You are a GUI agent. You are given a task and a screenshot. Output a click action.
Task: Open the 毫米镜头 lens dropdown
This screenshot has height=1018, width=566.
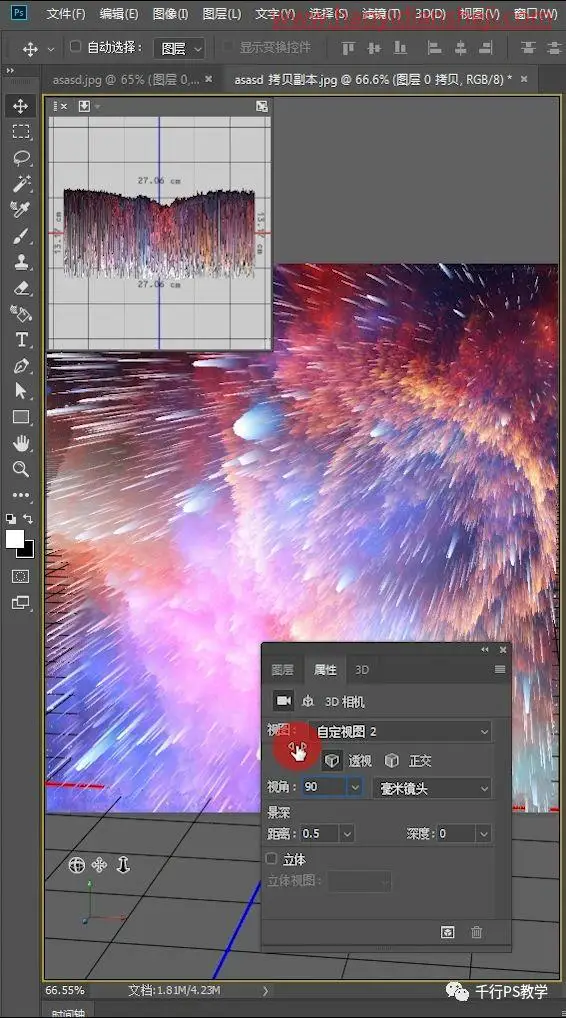[432, 788]
